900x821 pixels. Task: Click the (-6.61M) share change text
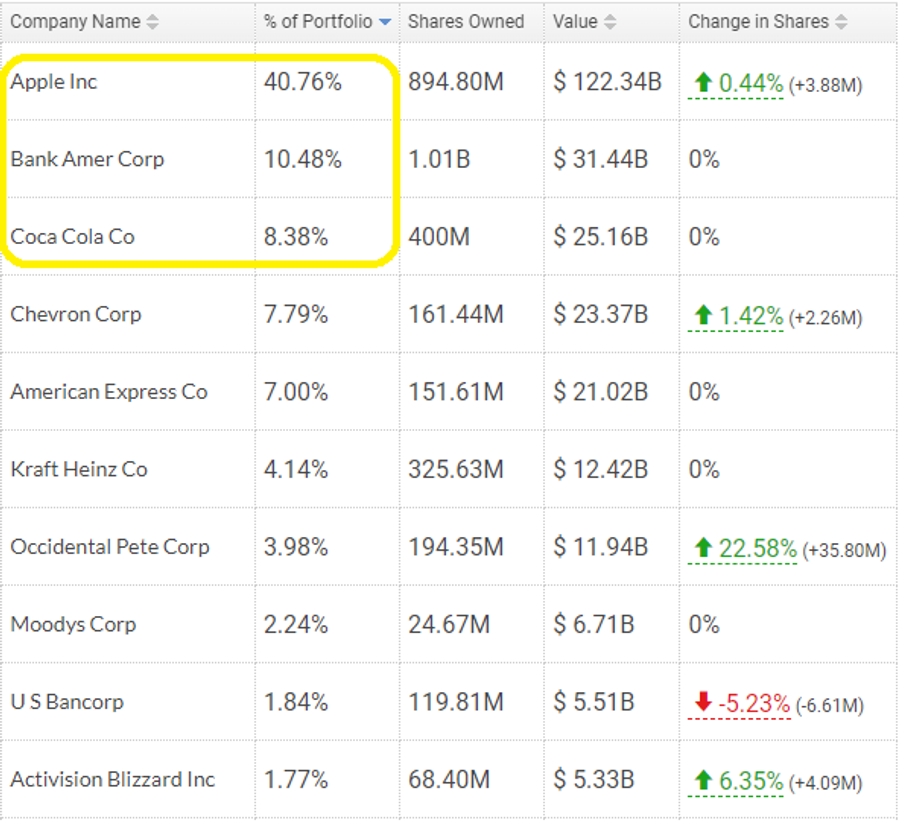(x=829, y=706)
